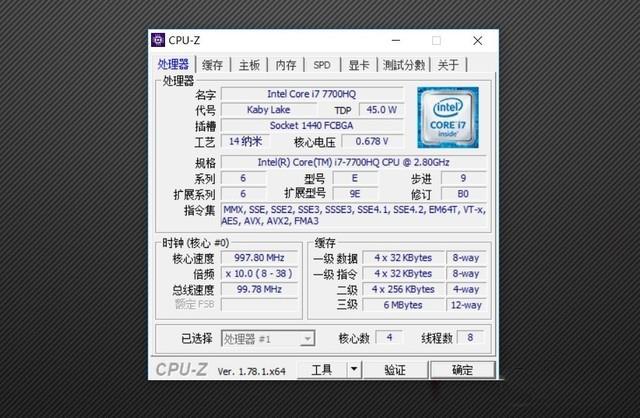
Task: Expand the 工具 button dropdown arrow
Action: (x=354, y=369)
